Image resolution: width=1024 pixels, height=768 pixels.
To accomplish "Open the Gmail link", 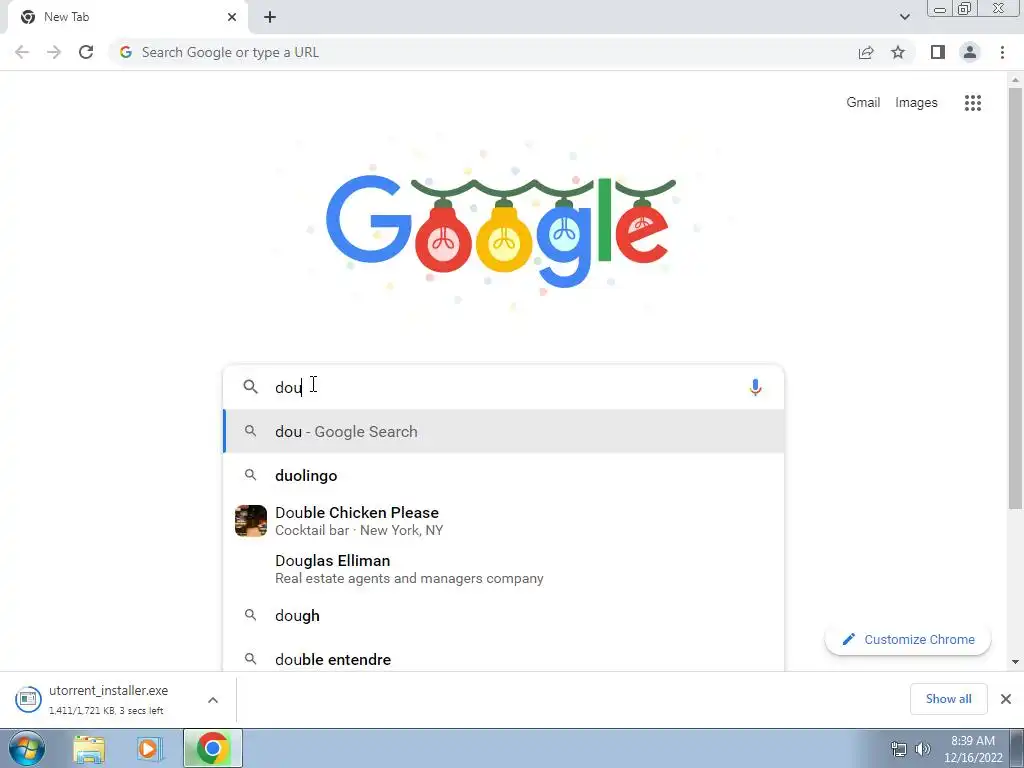I will [x=863, y=103].
